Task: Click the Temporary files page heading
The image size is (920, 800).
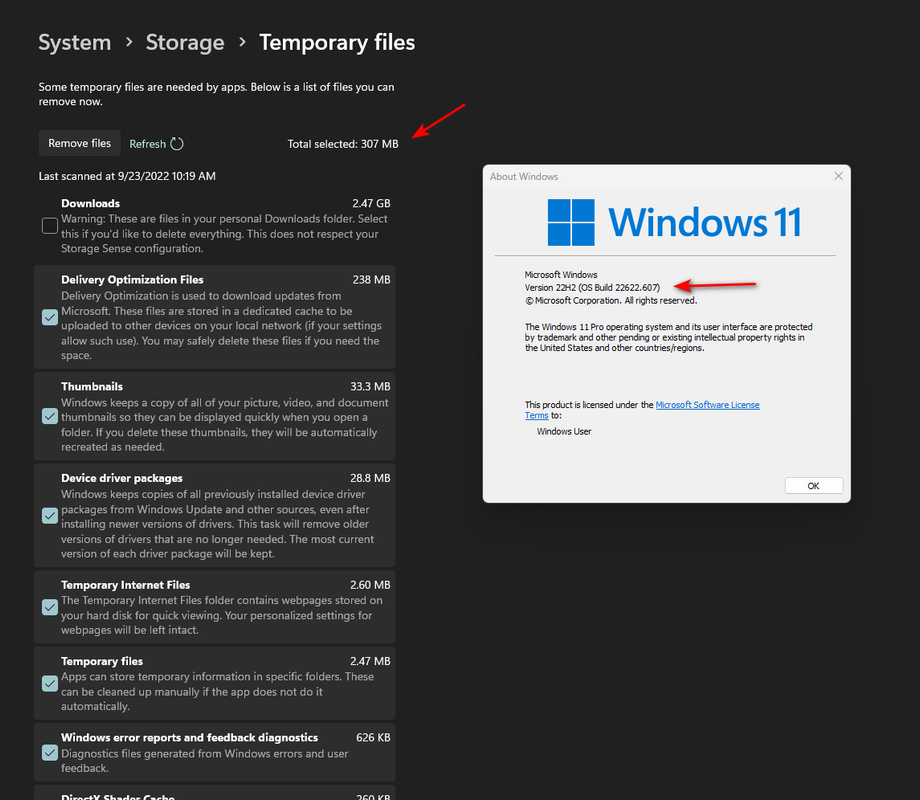Action: pos(337,42)
